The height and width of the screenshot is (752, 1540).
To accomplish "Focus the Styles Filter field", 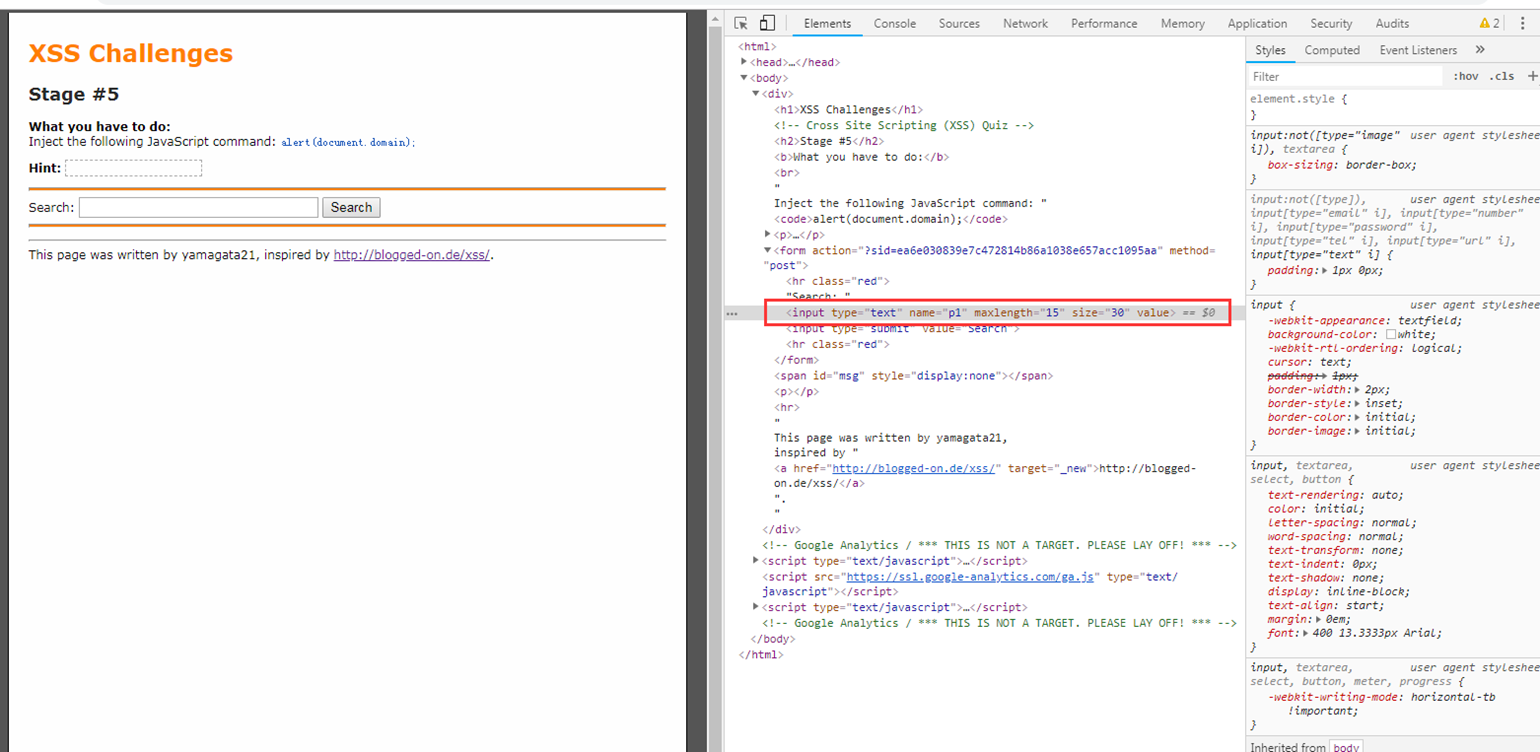I will coord(1347,76).
